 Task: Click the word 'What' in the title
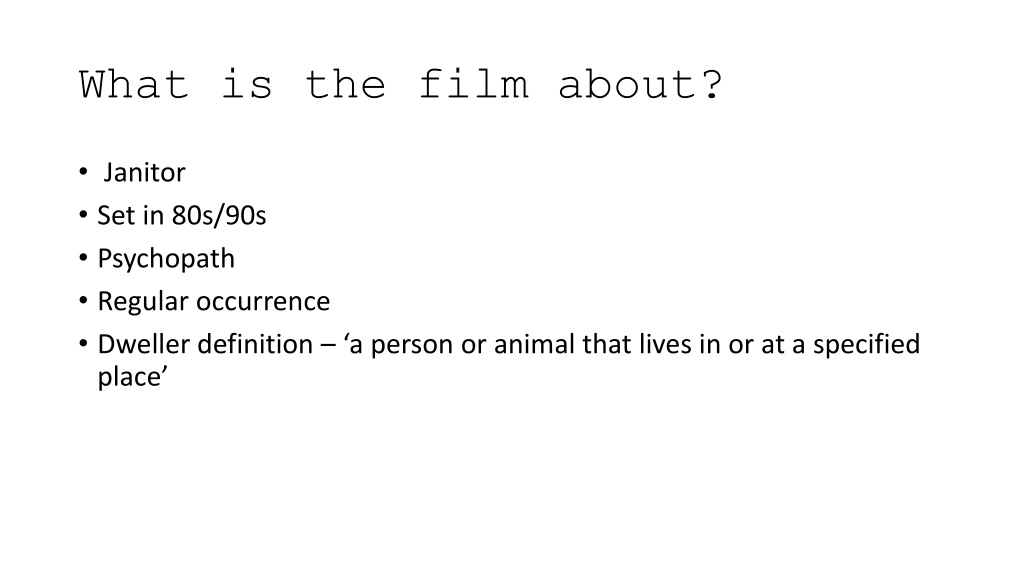(x=134, y=85)
